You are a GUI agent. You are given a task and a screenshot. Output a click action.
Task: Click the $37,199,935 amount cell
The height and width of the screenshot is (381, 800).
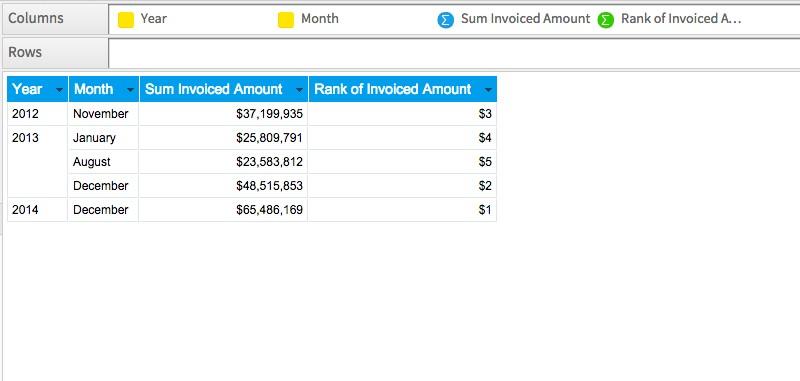coord(223,114)
